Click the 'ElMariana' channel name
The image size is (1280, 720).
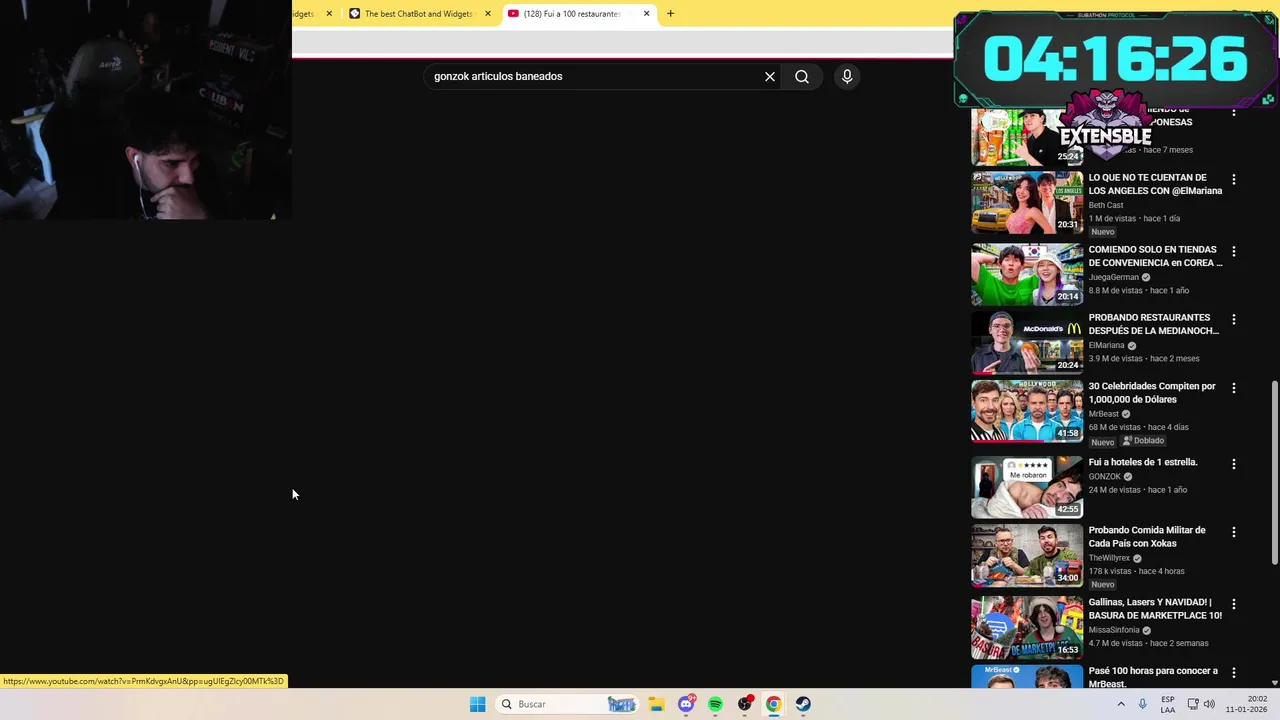point(1107,345)
